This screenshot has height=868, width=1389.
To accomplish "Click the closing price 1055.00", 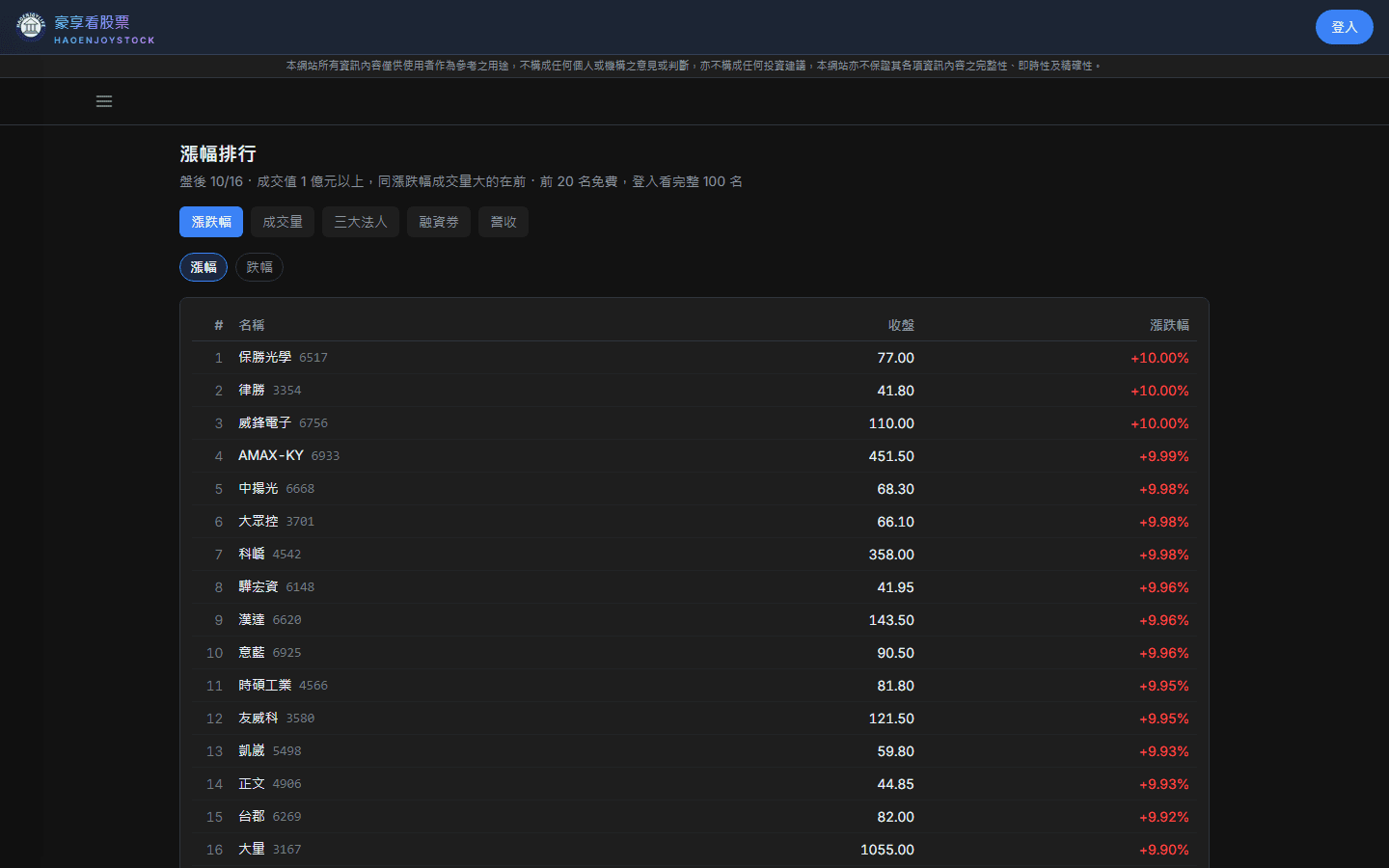I will [887, 850].
